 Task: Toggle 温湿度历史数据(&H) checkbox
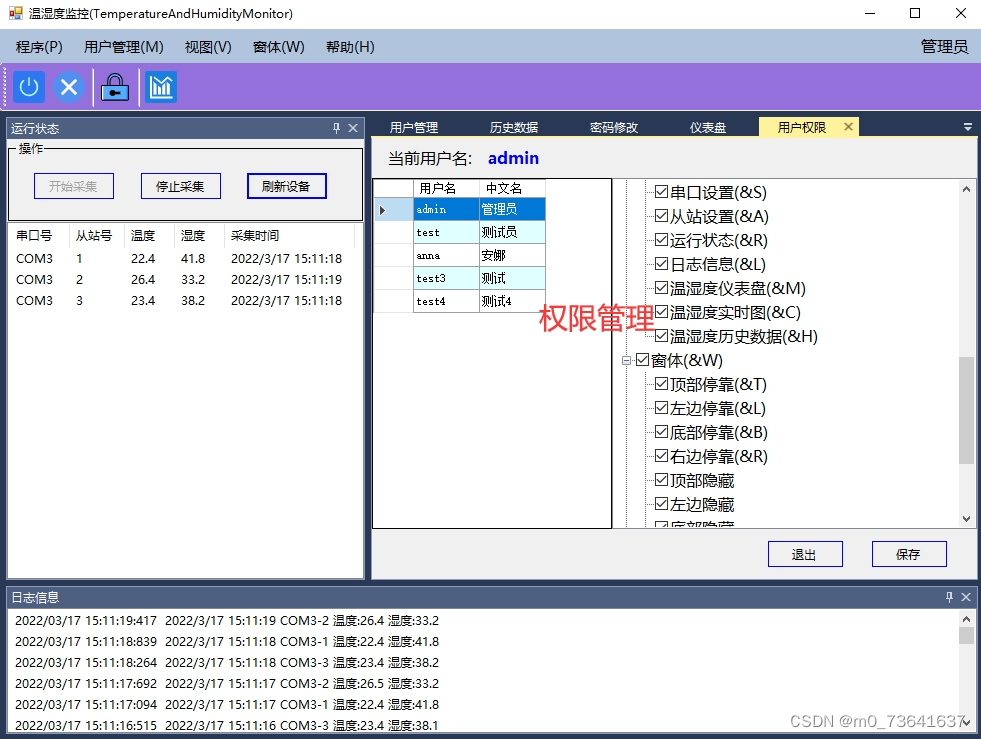pyautogui.click(x=661, y=336)
